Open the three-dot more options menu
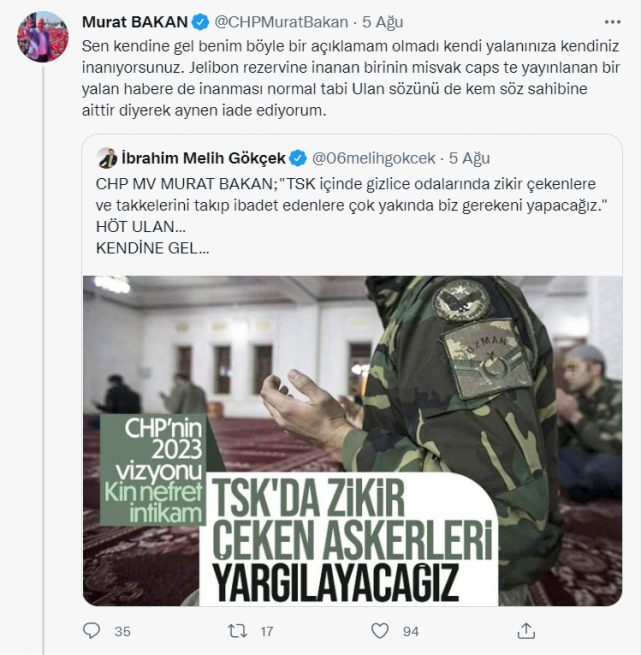The width and height of the screenshot is (641, 655). tap(612, 22)
